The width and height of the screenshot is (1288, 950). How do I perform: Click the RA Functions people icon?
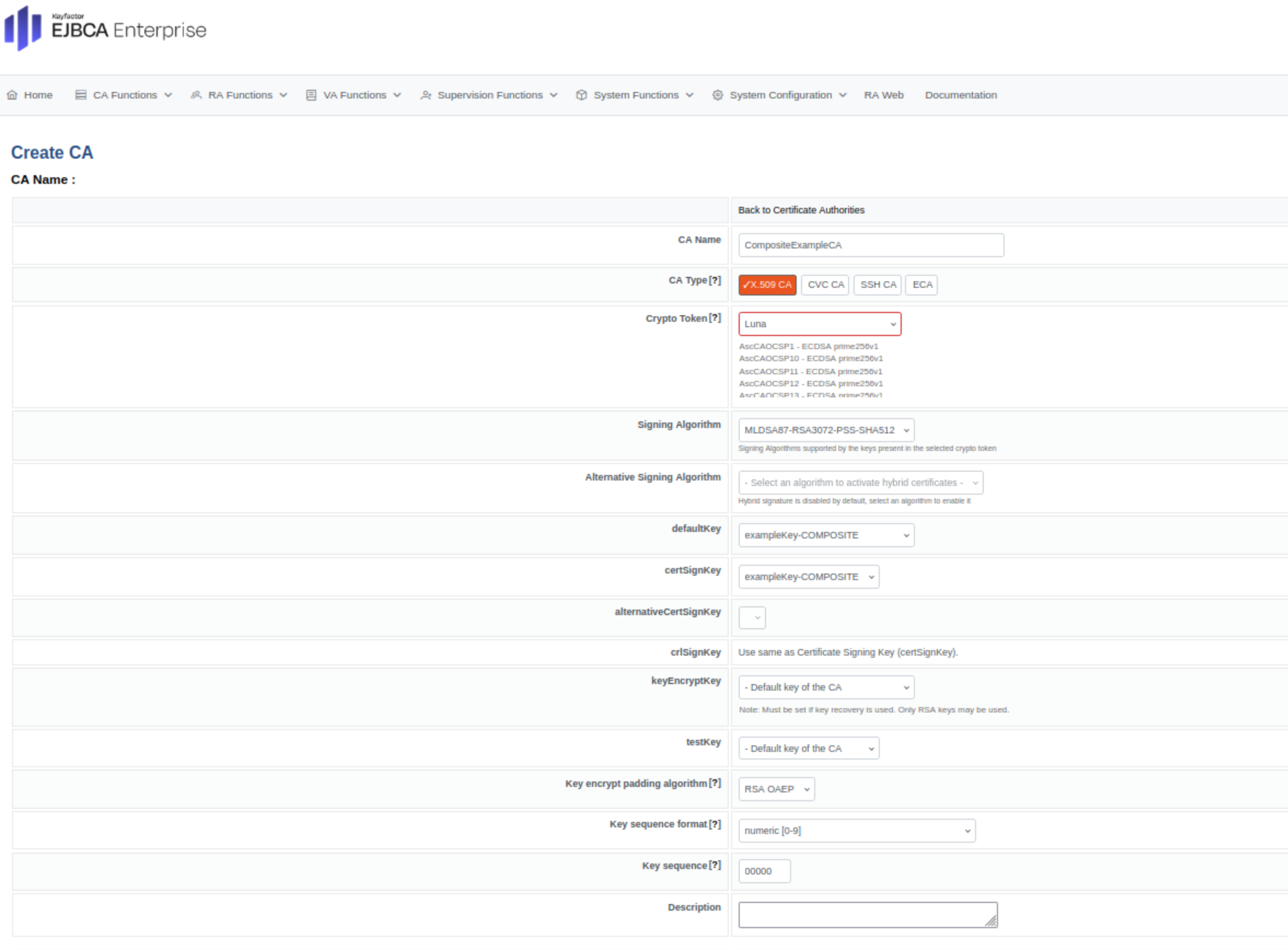point(196,95)
